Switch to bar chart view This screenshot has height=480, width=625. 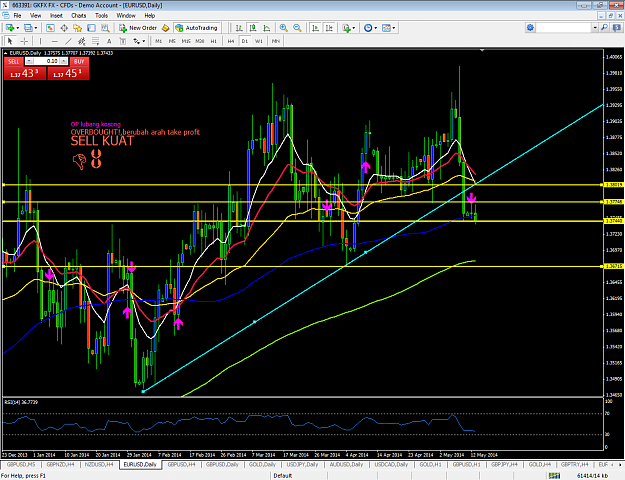pyautogui.click(x=239, y=28)
